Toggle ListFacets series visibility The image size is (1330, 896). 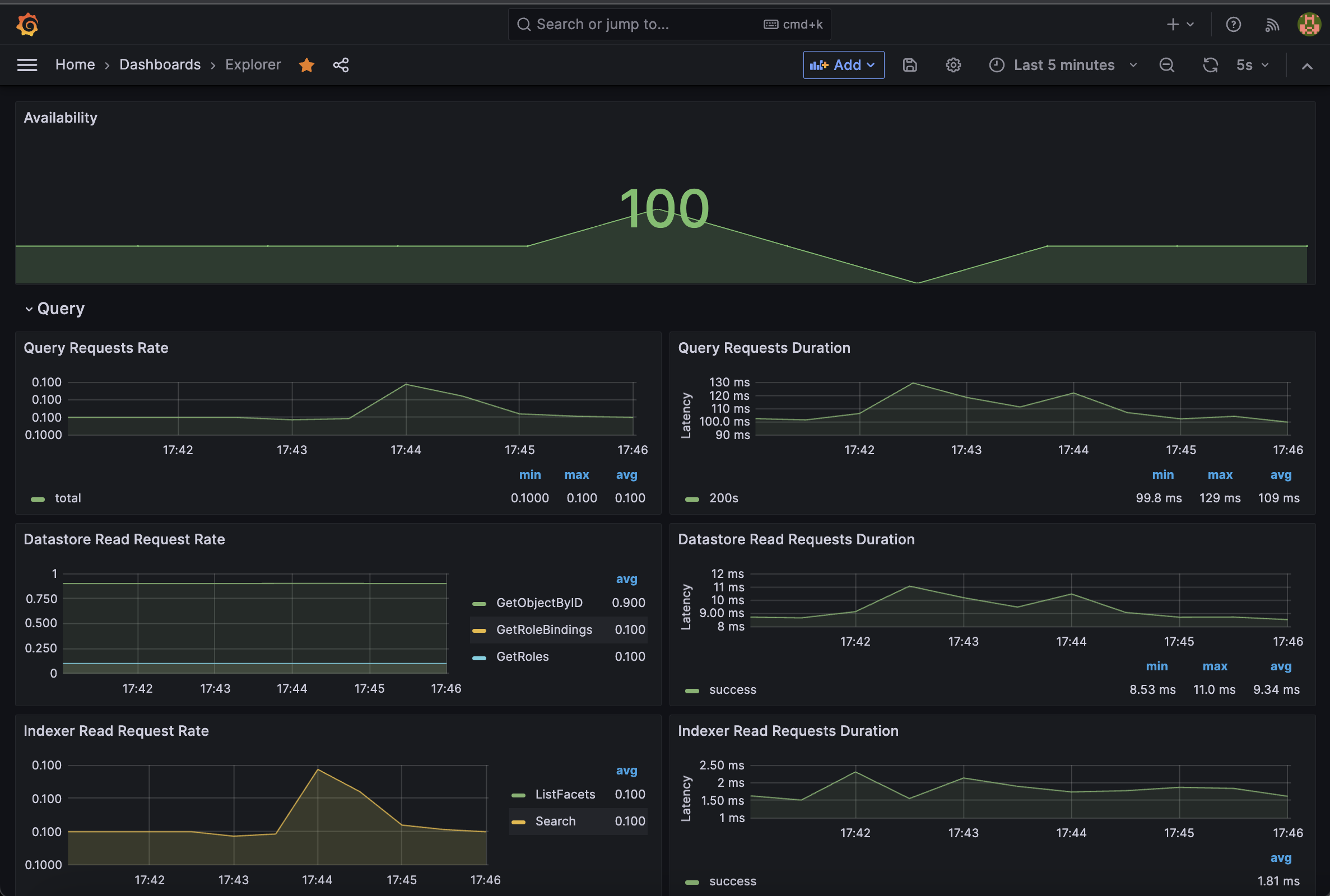point(565,794)
